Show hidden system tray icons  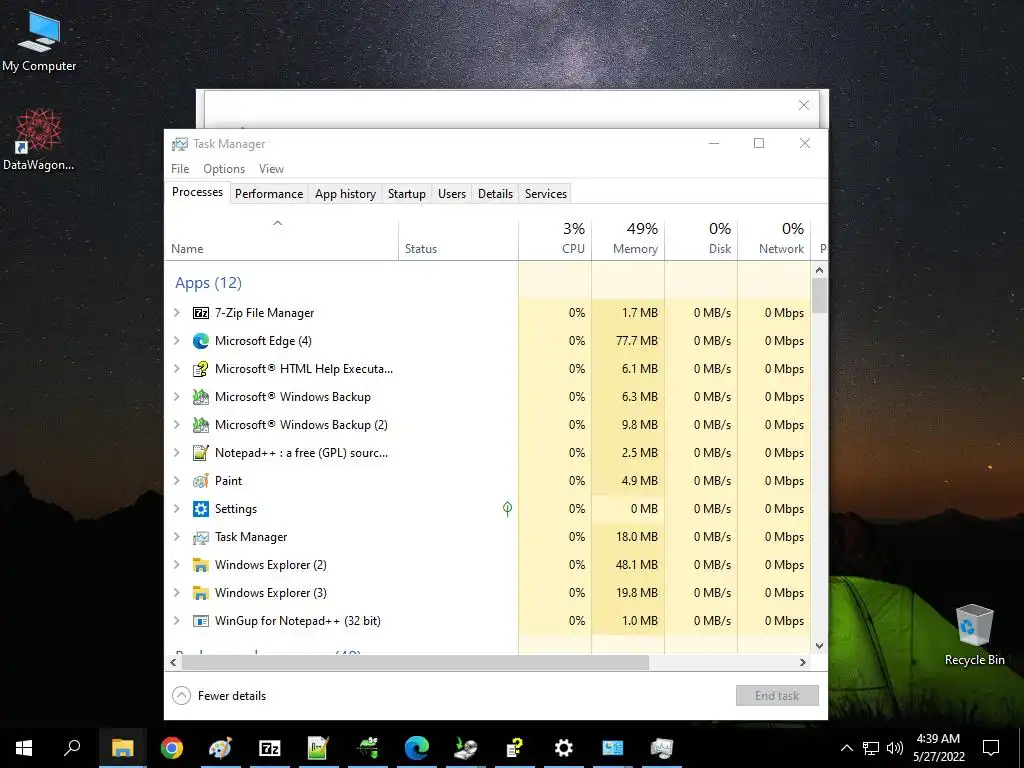[846, 748]
